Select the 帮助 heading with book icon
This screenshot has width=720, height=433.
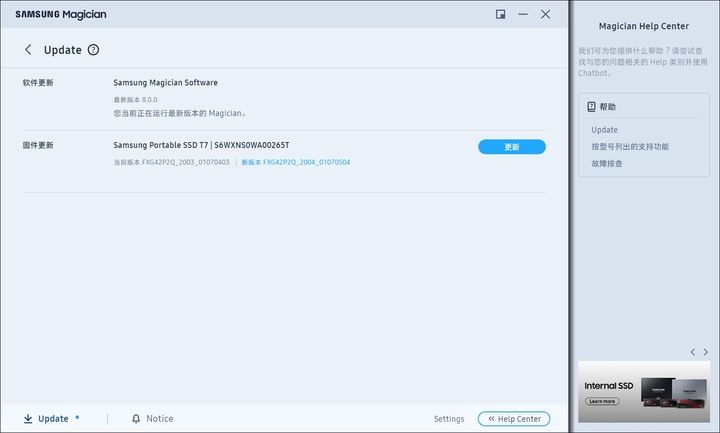(x=602, y=107)
